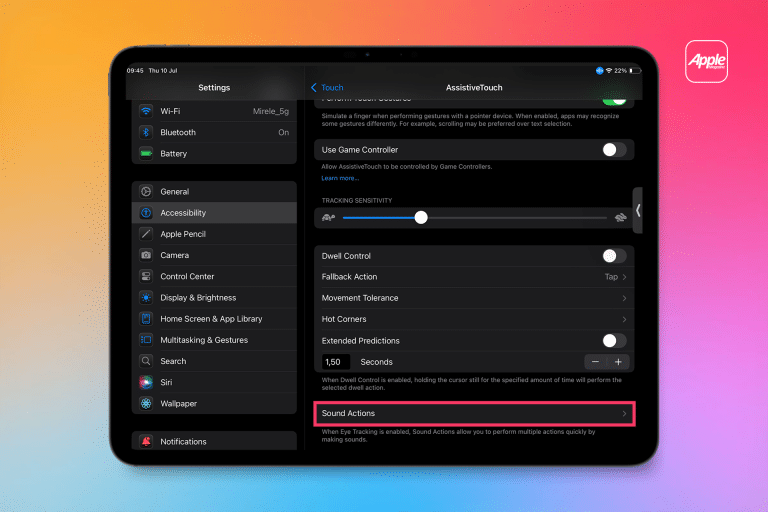Open Battery settings row

pos(215,153)
